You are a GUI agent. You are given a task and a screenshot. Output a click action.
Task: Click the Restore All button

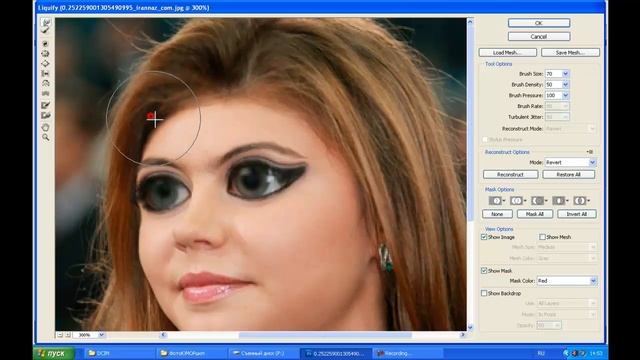[x=569, y=175]
